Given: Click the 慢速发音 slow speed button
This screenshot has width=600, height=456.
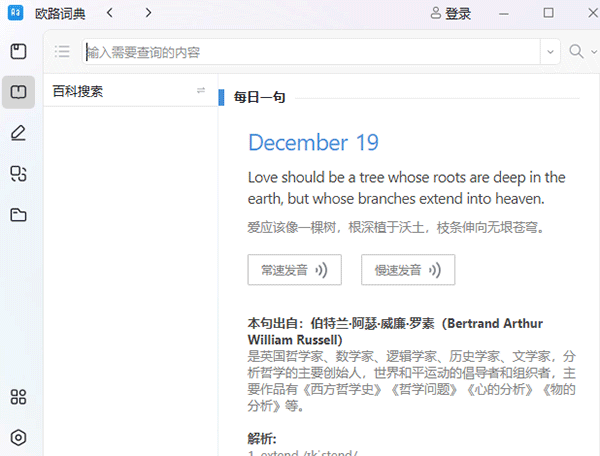Looking at the screenshot, I should (x=408, y=270).
